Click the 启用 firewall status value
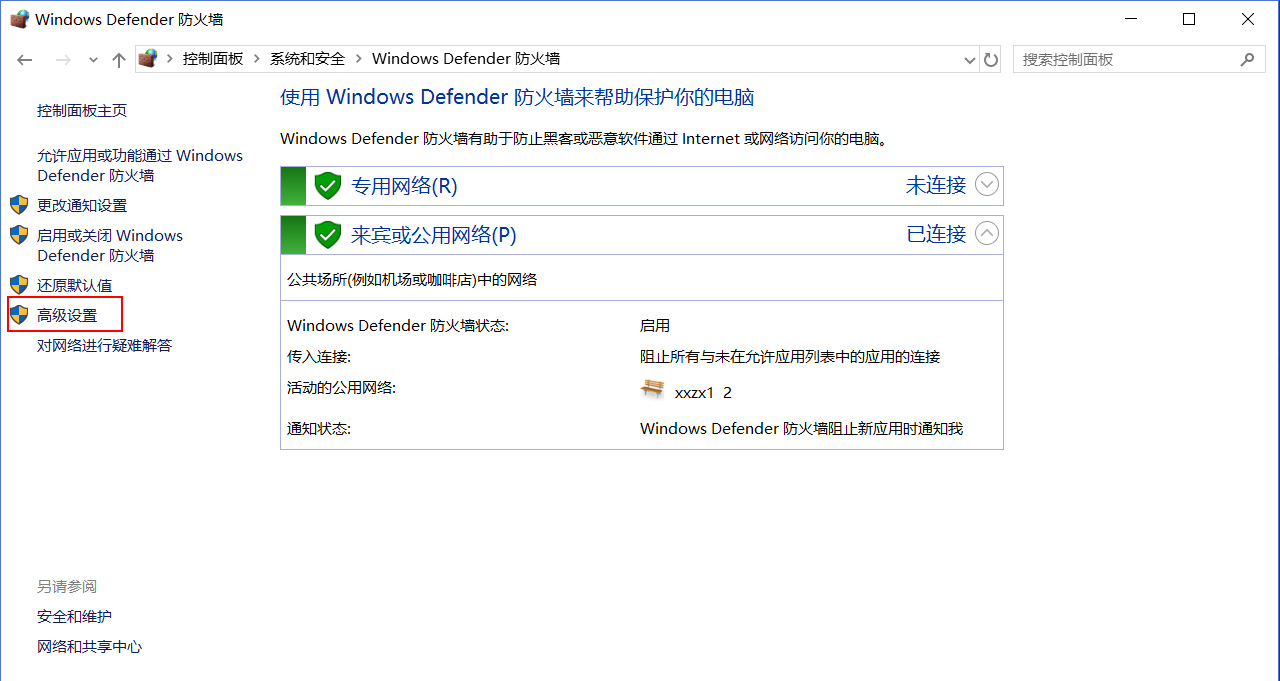This screenshot has height=681, width=1280. [655, 326]
